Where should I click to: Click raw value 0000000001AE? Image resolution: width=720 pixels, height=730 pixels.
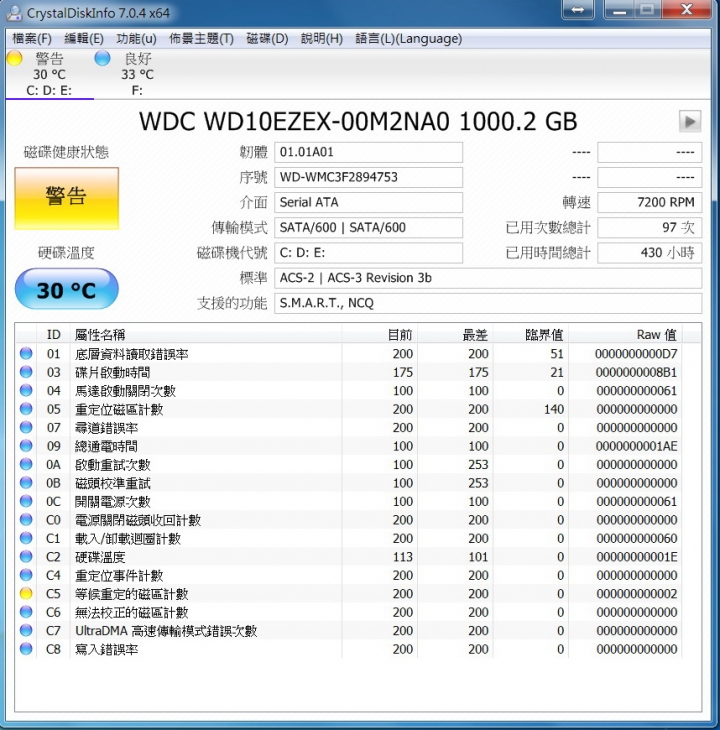point(636,446)
